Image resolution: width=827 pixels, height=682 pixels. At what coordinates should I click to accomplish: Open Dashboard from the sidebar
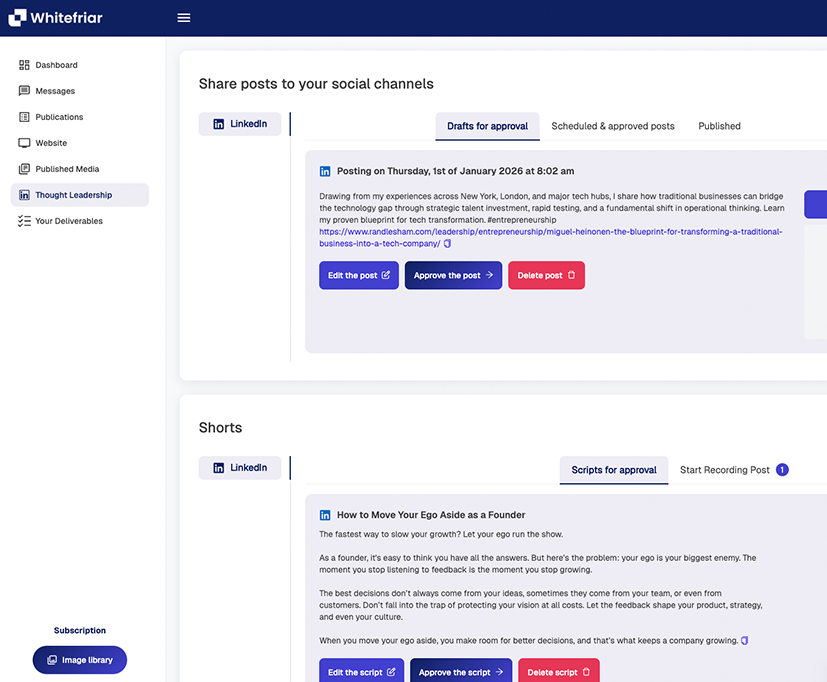pos(56,65)
